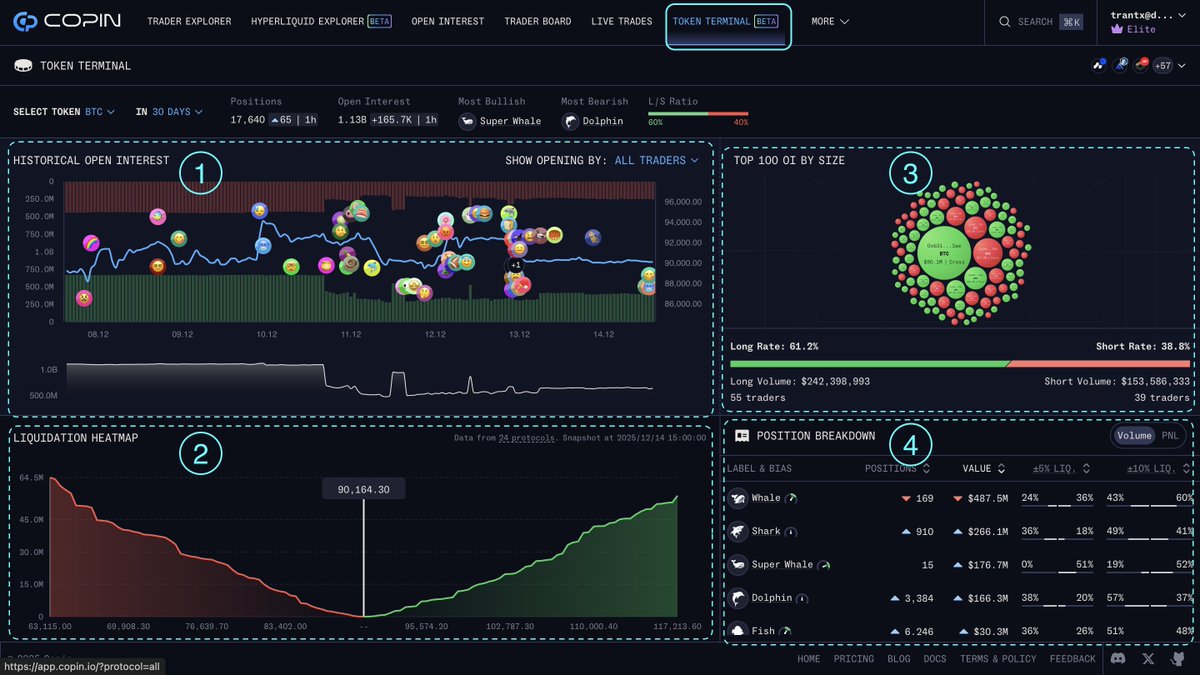Viewport: 1200px width, 675px height.
Task: Open the Hyperliquid Explorer tab
Action: (x=321, y=21)
